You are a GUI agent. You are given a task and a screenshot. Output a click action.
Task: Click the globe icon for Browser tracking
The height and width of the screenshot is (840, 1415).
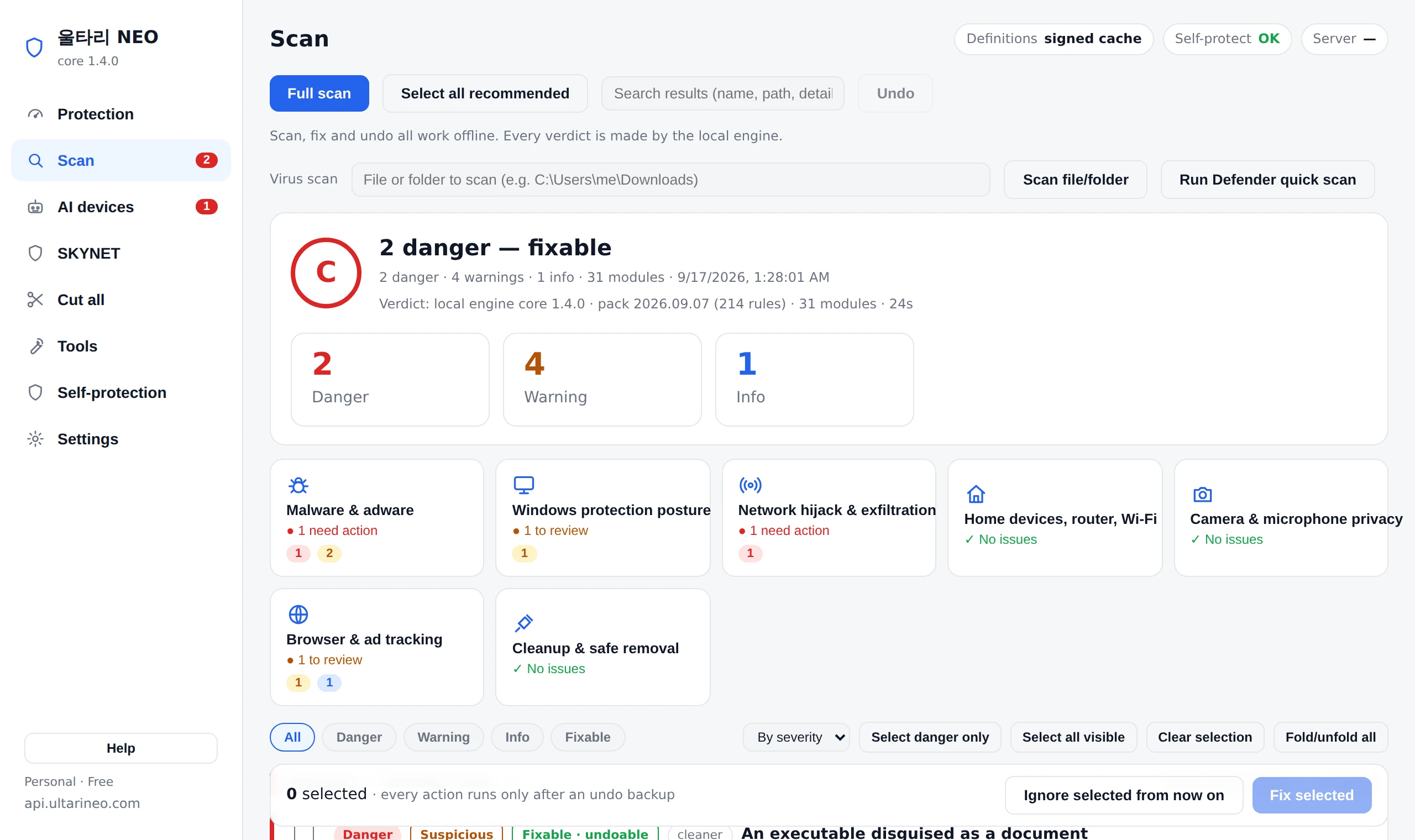298,614
